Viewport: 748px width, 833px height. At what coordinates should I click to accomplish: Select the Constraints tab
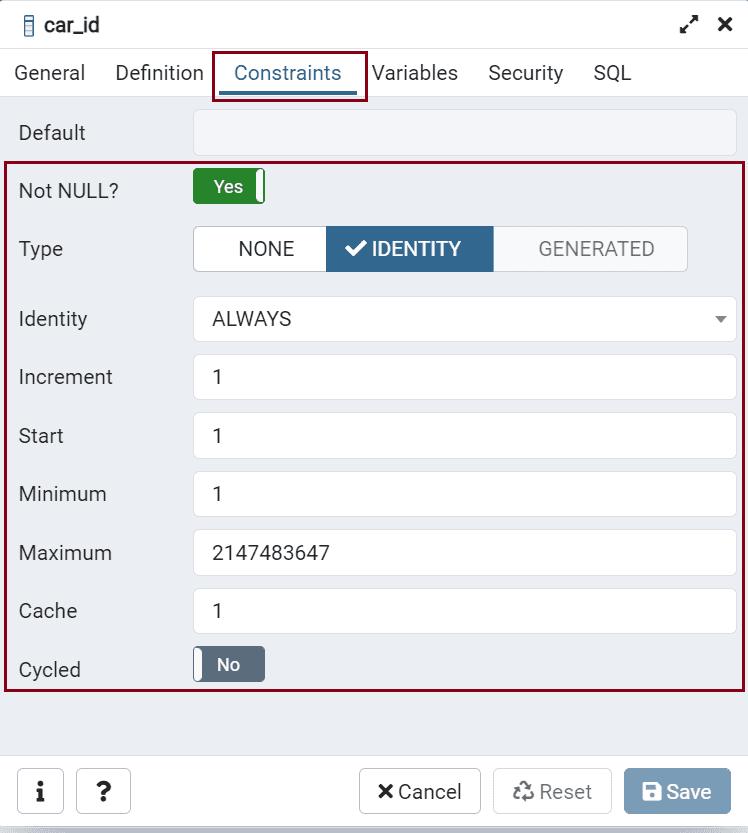pos(287,74)
